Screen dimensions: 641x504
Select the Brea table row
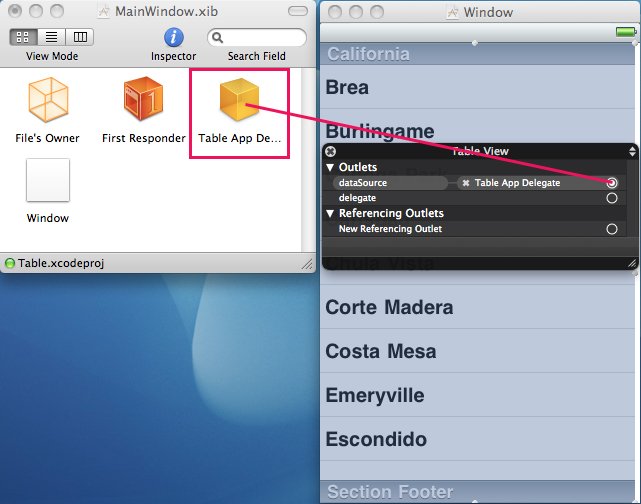[x=477, y=87]
